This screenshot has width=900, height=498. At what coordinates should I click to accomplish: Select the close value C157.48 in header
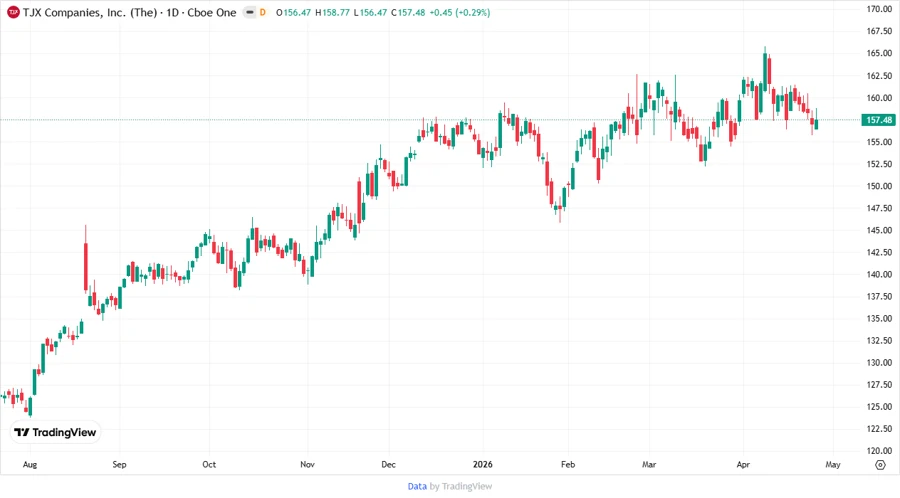(x=408, y=12)
